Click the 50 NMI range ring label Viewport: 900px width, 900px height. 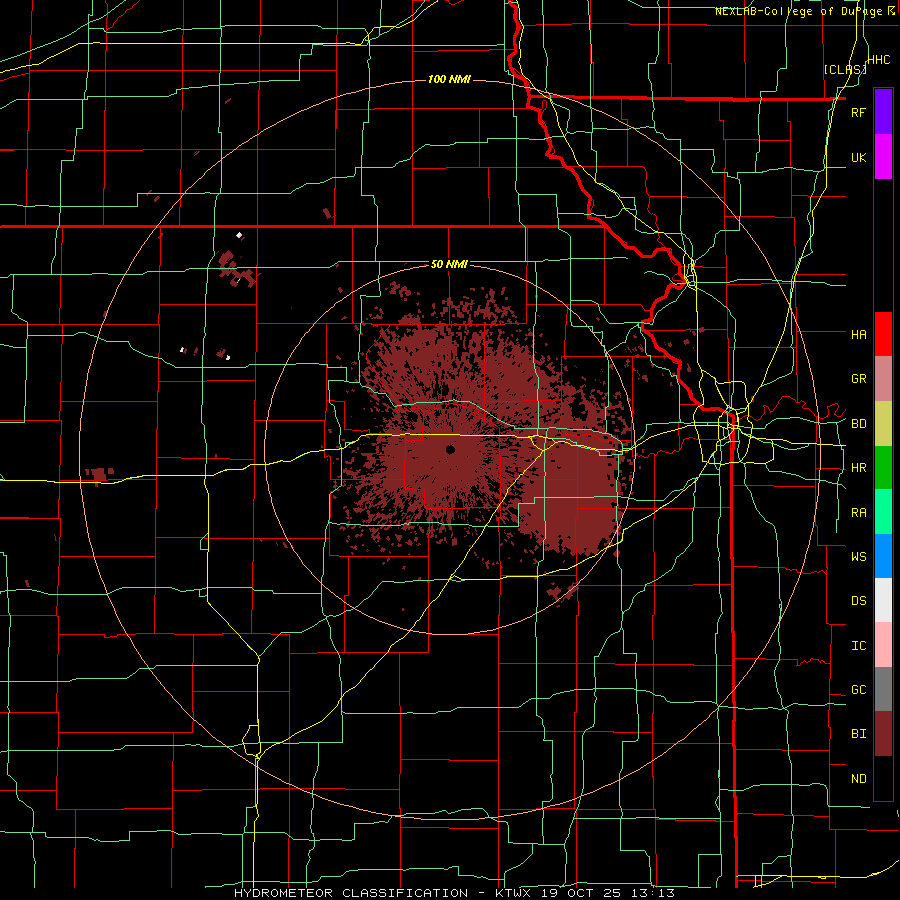click(x=449, y=265)
